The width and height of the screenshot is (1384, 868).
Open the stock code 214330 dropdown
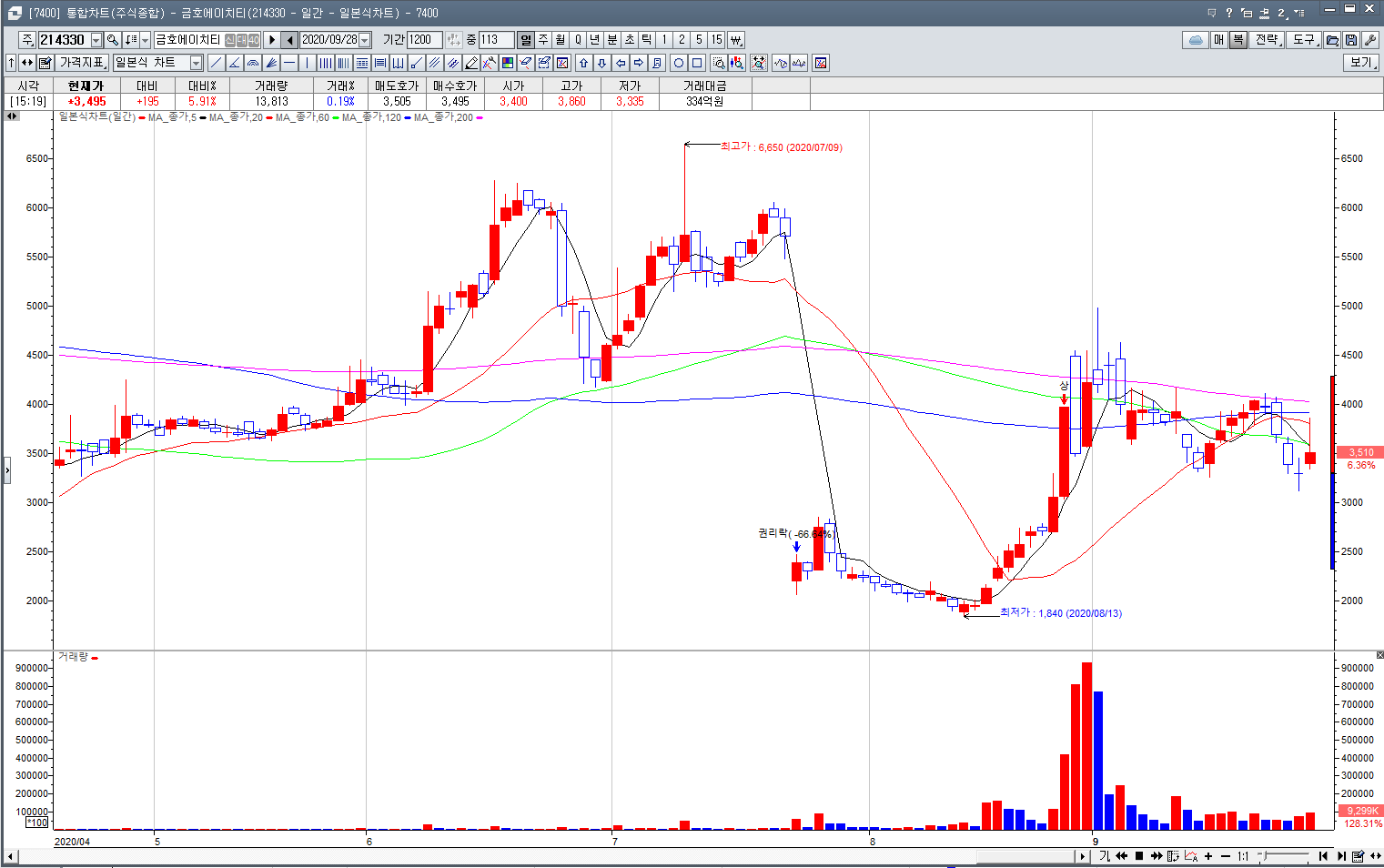pyautogui.click(x=96, y=39)
